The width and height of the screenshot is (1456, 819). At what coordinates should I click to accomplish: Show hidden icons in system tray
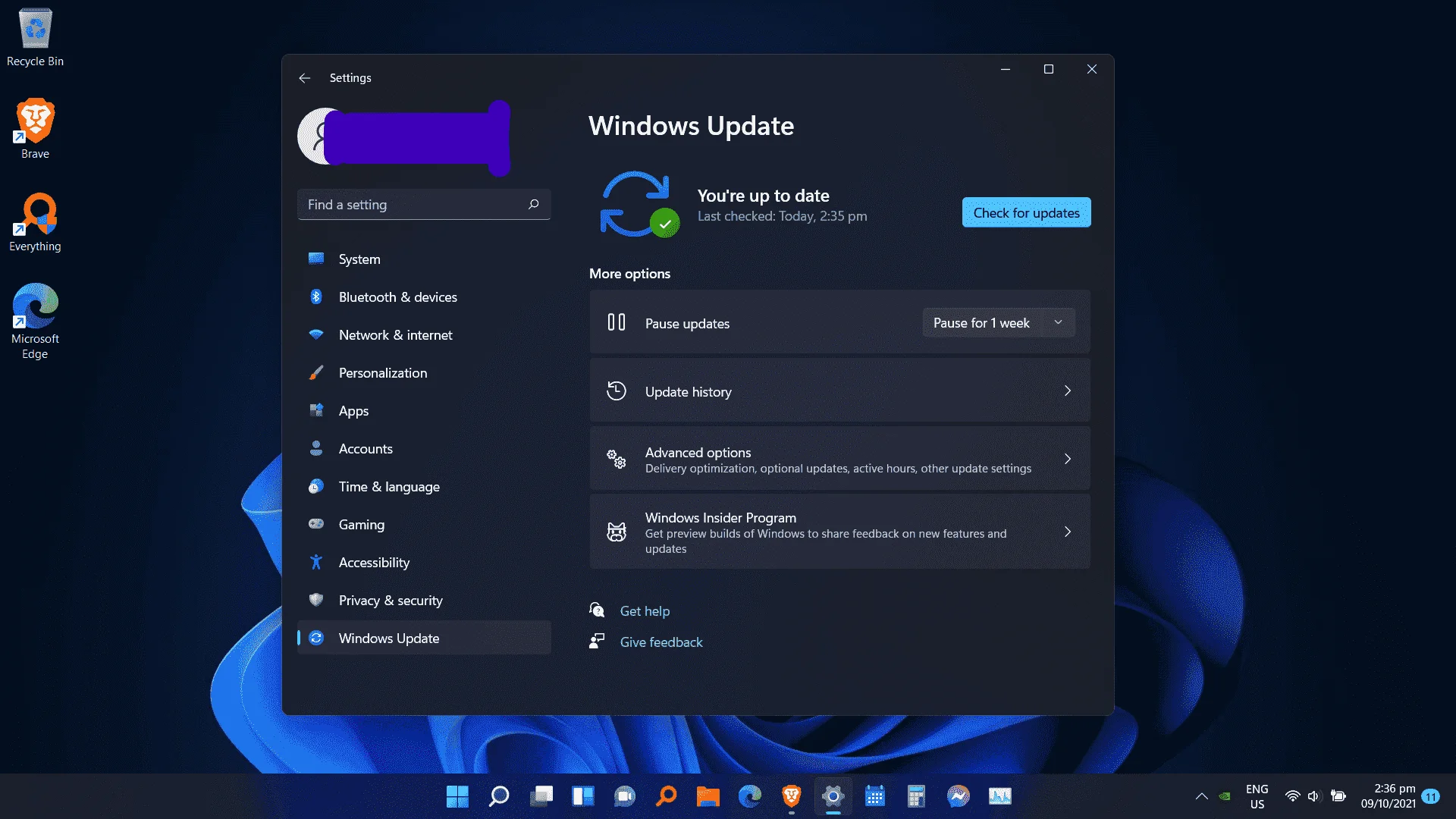1202,796
